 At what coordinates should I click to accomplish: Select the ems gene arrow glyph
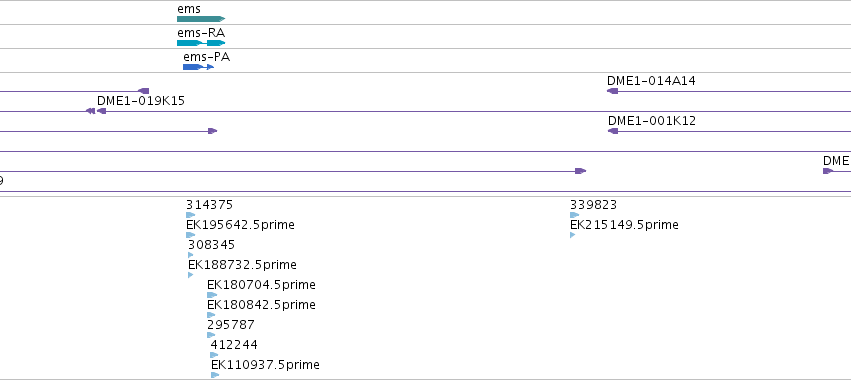201,19
